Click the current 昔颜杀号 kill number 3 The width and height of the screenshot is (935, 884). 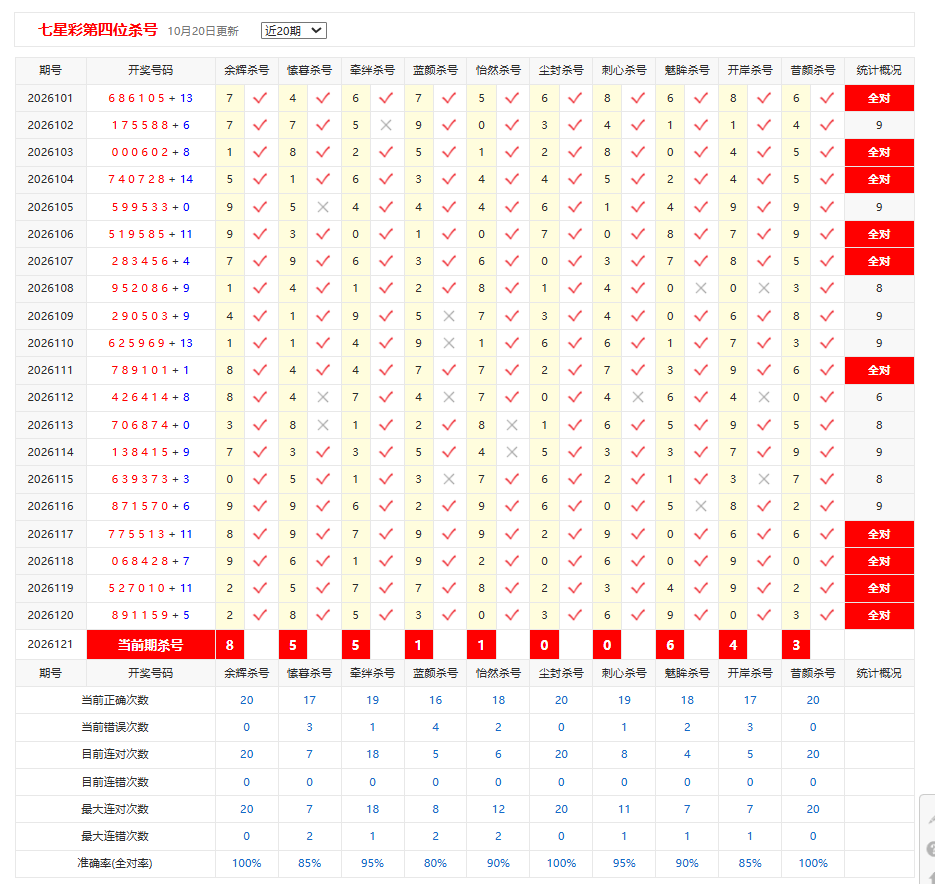tap(796, 645)
